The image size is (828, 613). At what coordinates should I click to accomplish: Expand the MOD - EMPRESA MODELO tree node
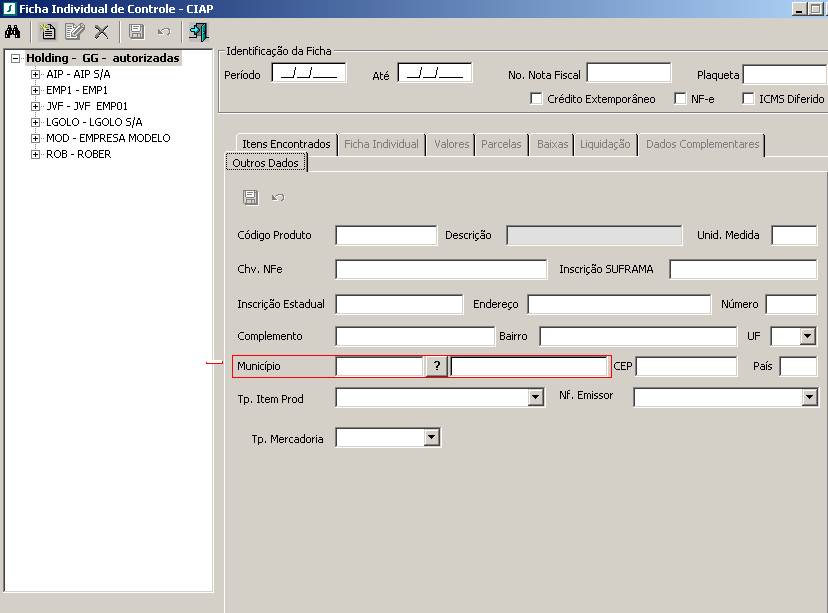[x=36, y=138]
